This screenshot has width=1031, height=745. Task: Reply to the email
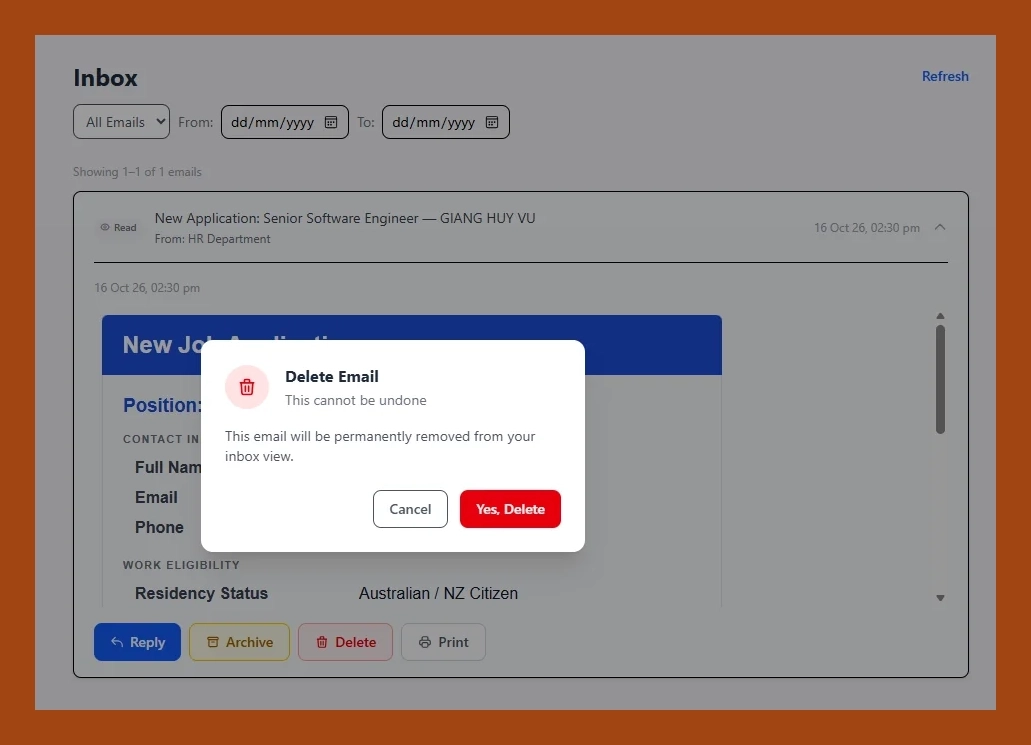pyautogui.click(x=137, y=642)
